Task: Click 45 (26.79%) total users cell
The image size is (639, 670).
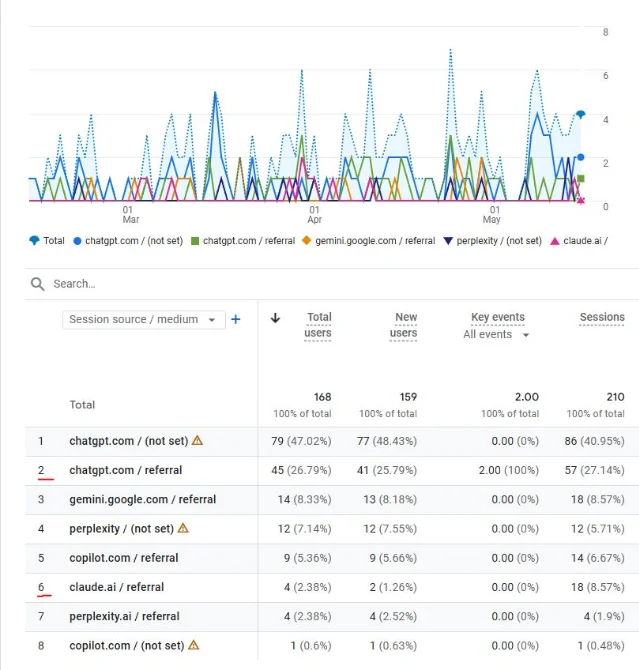Action: click(301, 470)
